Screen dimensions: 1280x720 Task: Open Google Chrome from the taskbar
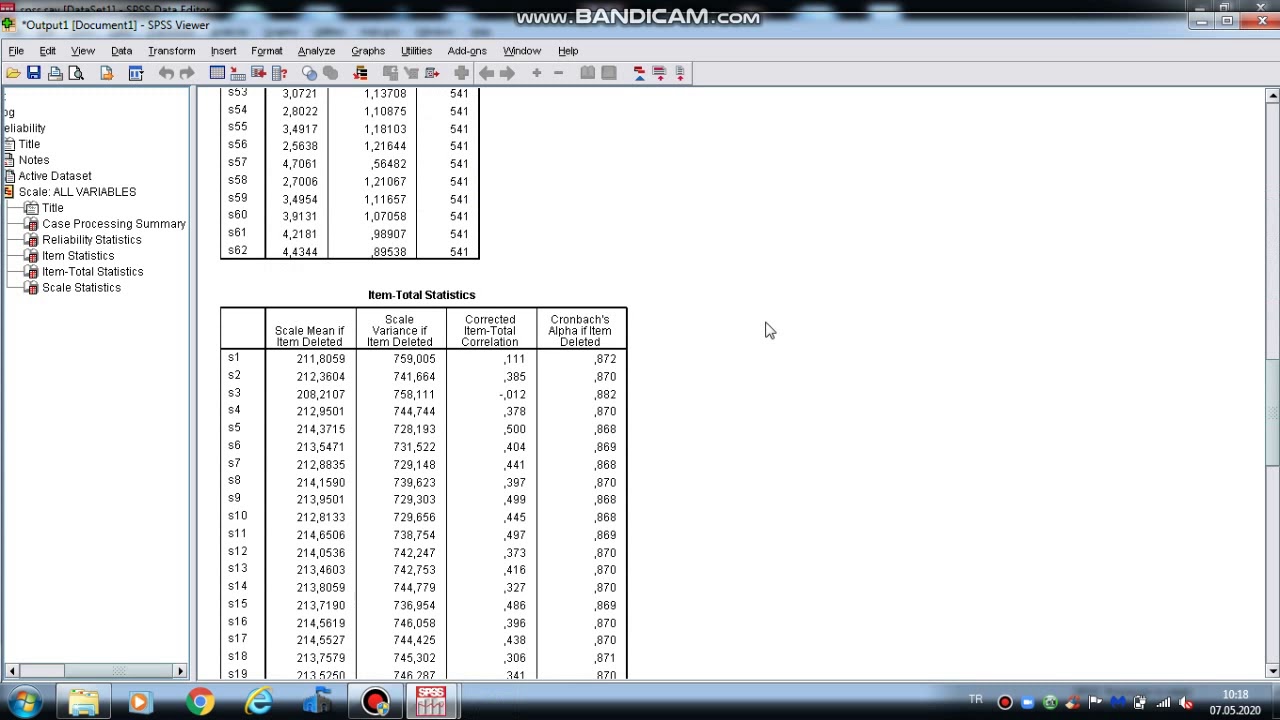coord(200,702)
